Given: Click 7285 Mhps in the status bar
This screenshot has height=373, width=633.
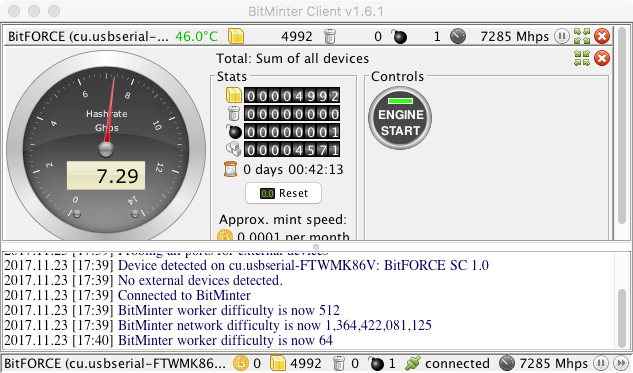Looking at the screenshot, I should coord(553,363).
